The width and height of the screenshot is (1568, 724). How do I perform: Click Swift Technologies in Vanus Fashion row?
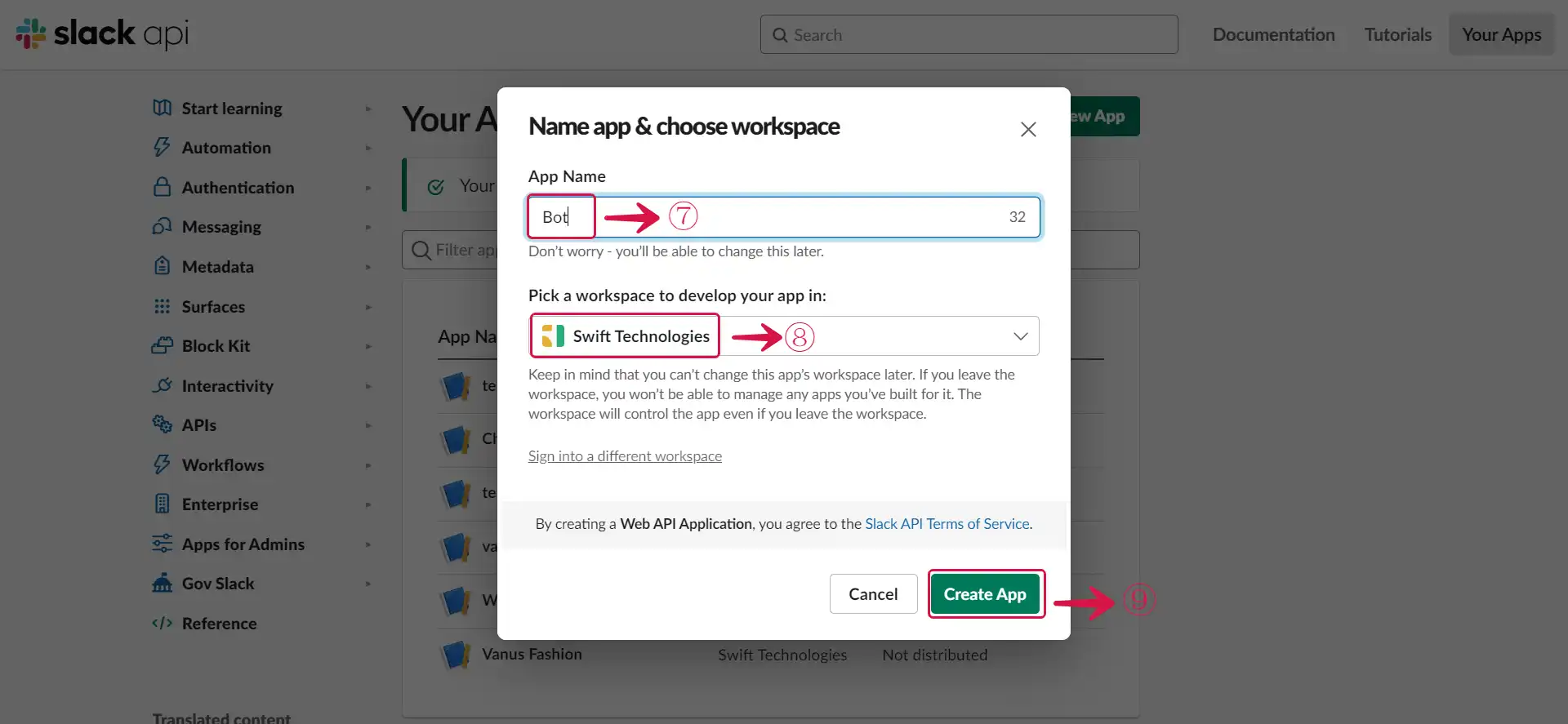[x=782, y=655]
